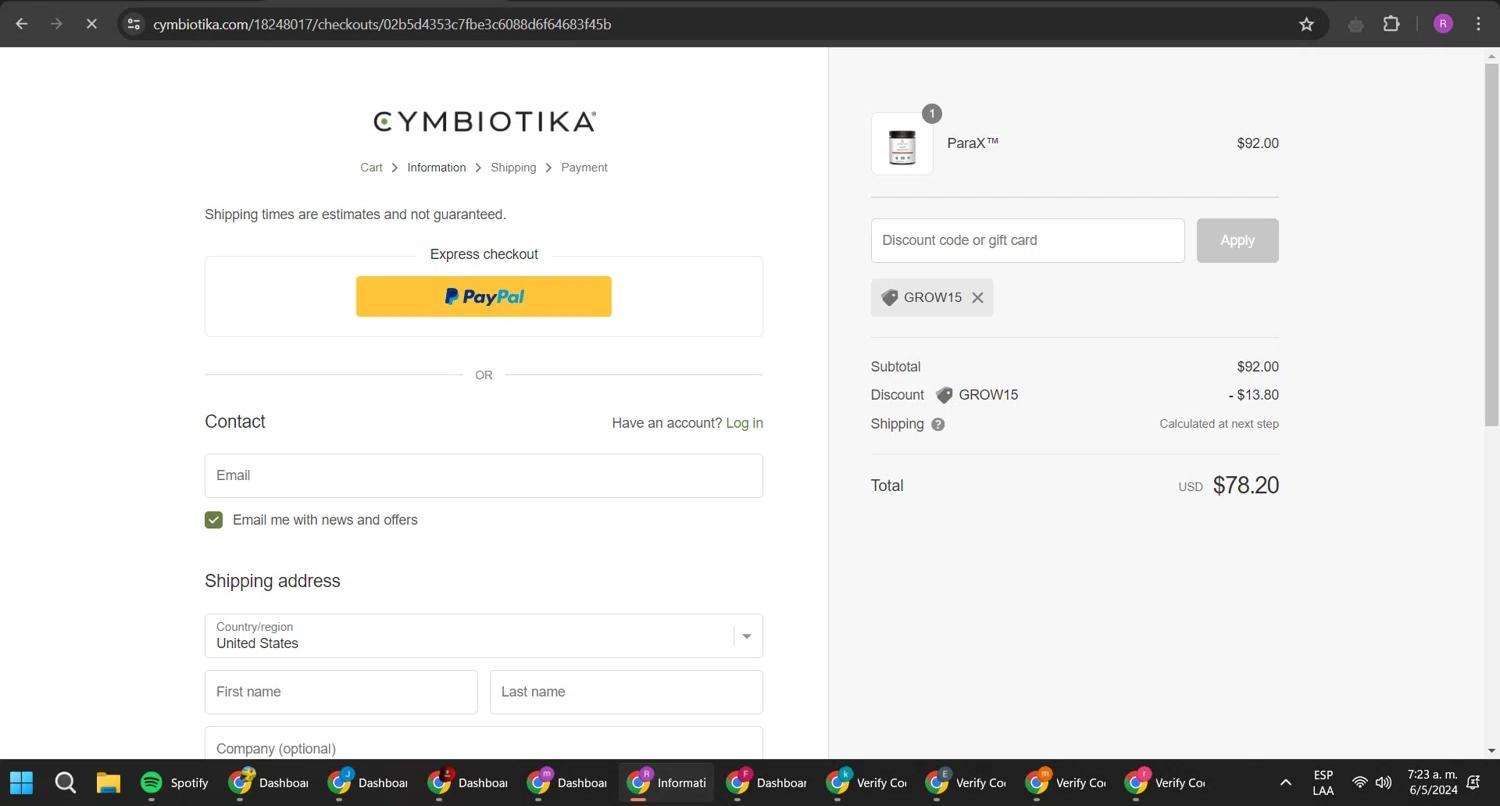Bookmark this page with the star icon
The image size is (1500, 806).
1306,24
